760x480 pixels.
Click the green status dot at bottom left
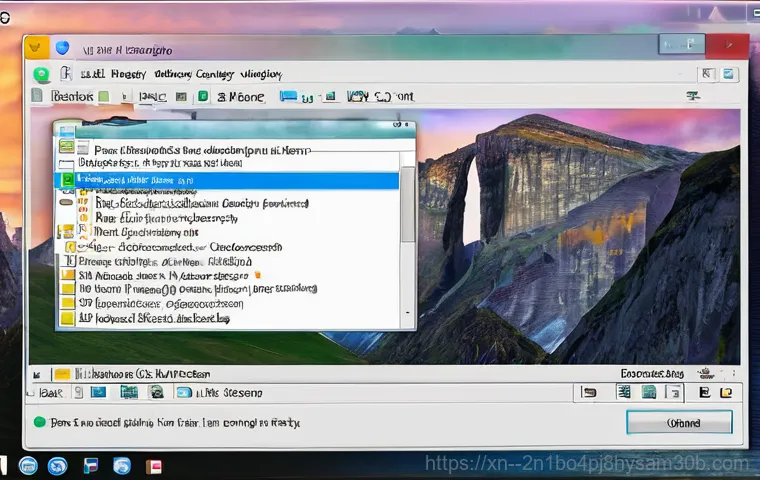40,422
